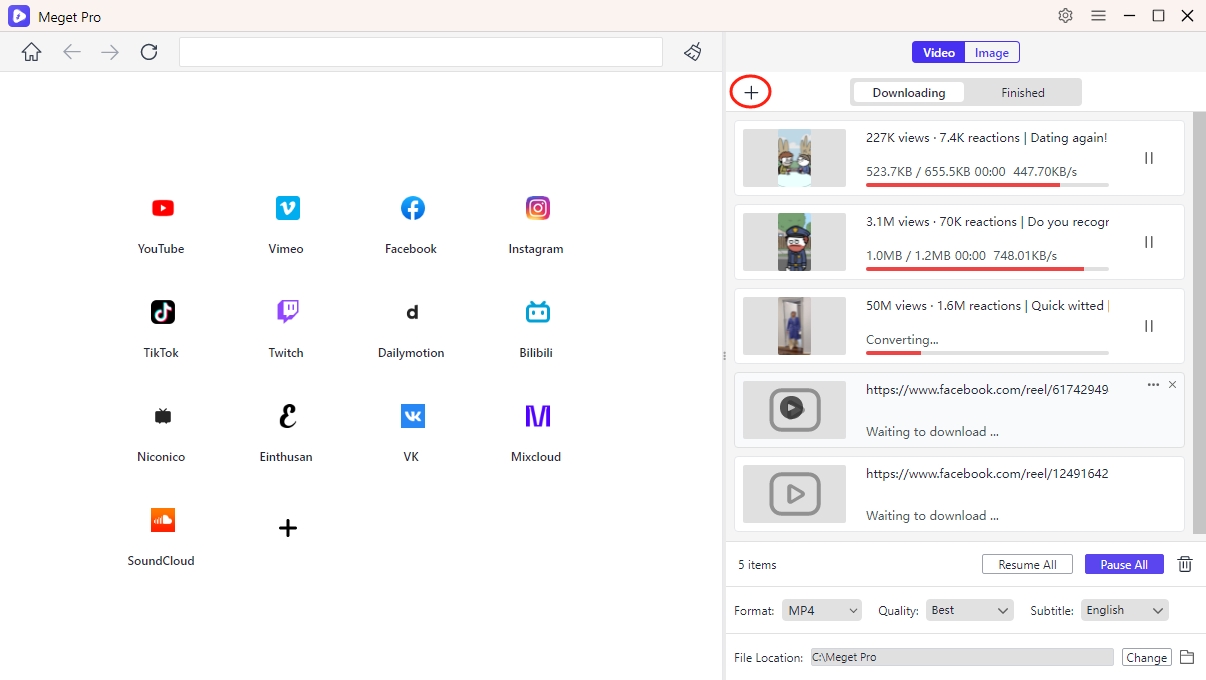
Task: Open the VK shortcut icon
Action: (412, 416)
